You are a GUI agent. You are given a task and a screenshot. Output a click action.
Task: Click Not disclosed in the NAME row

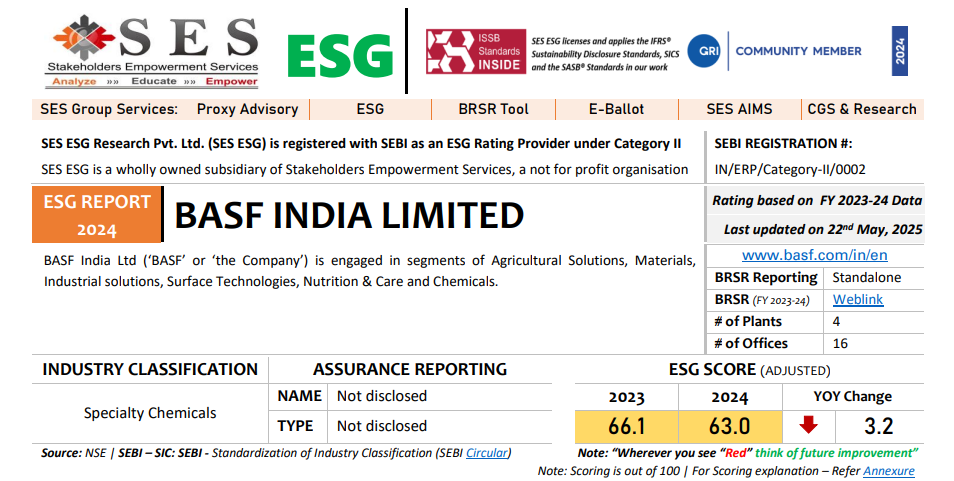click(381, 396)
